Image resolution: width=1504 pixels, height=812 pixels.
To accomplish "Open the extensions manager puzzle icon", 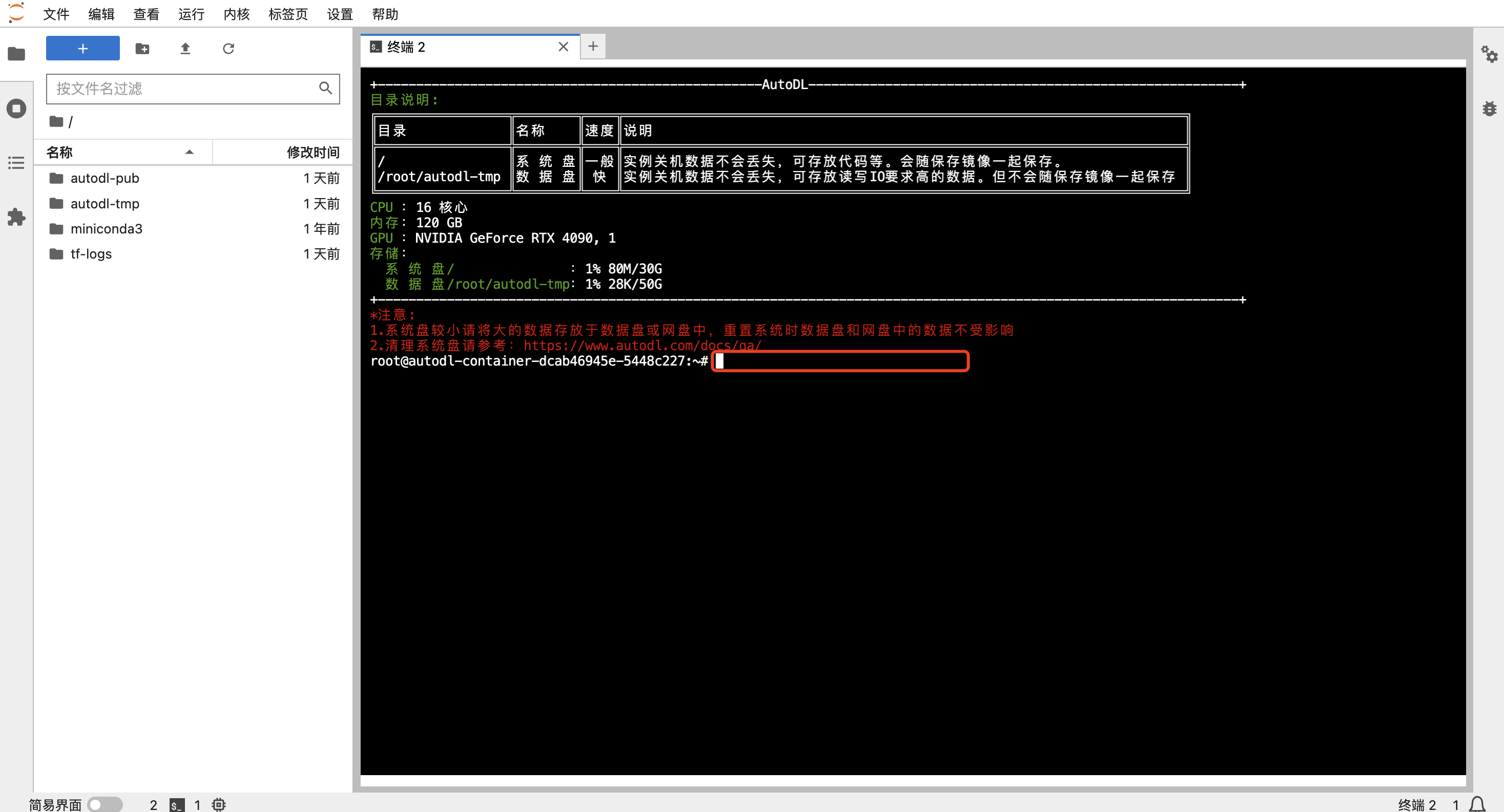I will point(16,217).
